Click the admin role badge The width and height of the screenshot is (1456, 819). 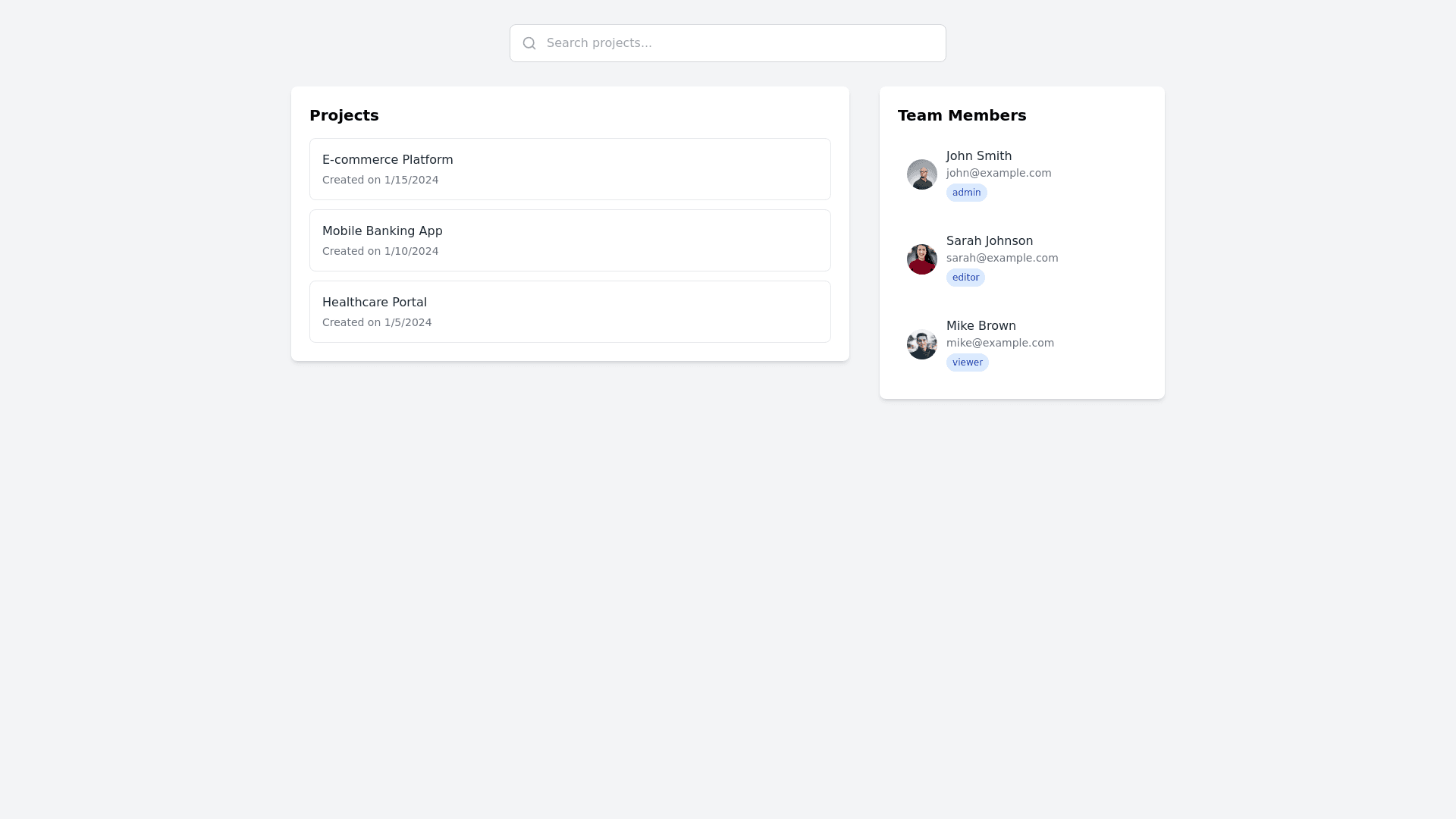966,193
